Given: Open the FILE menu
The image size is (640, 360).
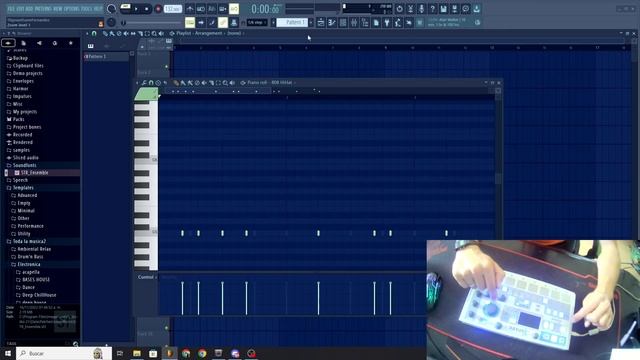Looking at the screenshot, I should (11, 9).
